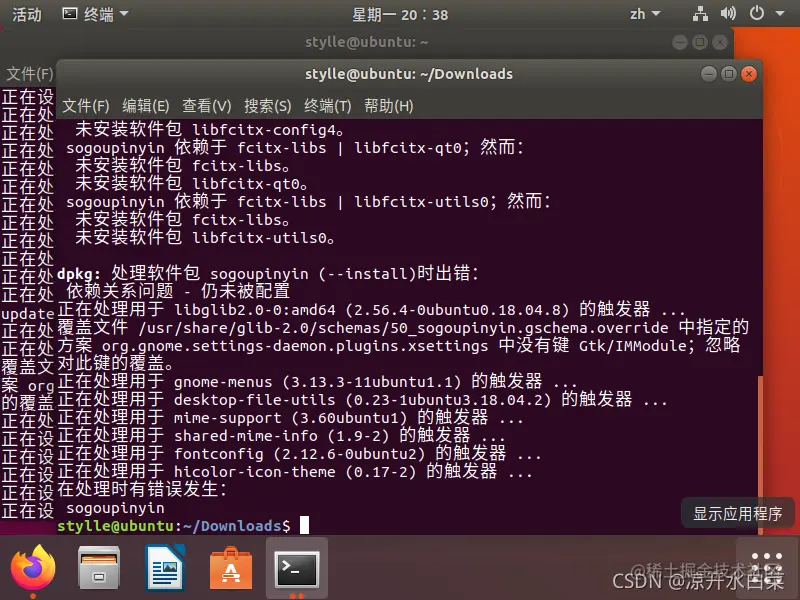Click text 未安装软件包 libfcitx-config4。
Image resolution: width=800 pixels, height=600 pixels.
click(x=209, y=130)
